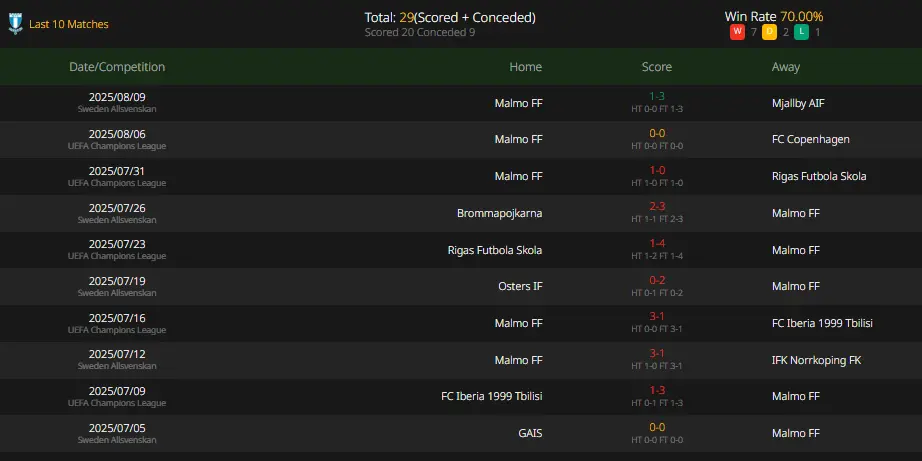
Task: Select the 2025/07/23 Rigas Futbola Skola match row
Action: coord(461,250)
